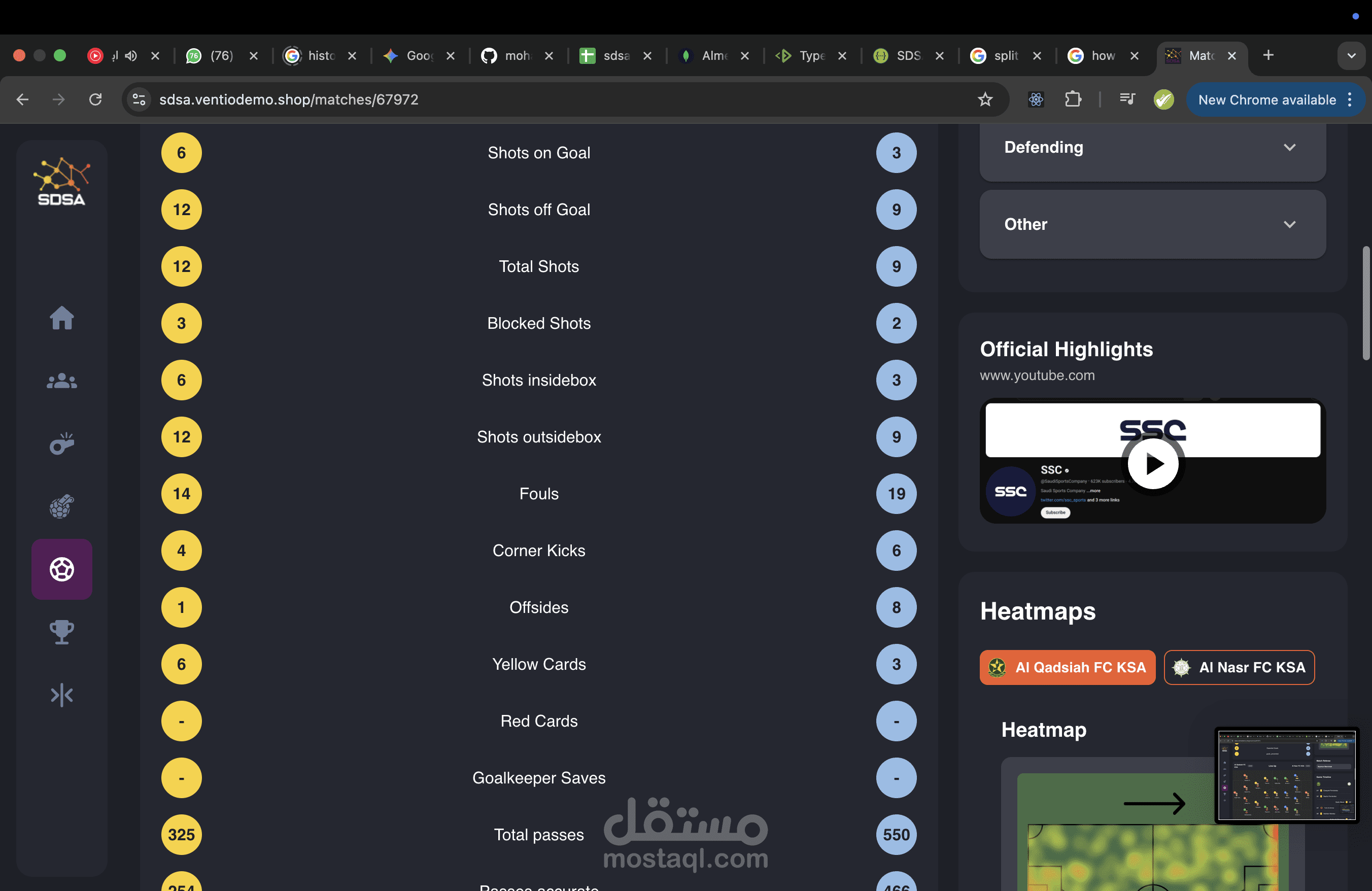Open the home icon in sidebar

pyautogui.click(x=62, y=318)
